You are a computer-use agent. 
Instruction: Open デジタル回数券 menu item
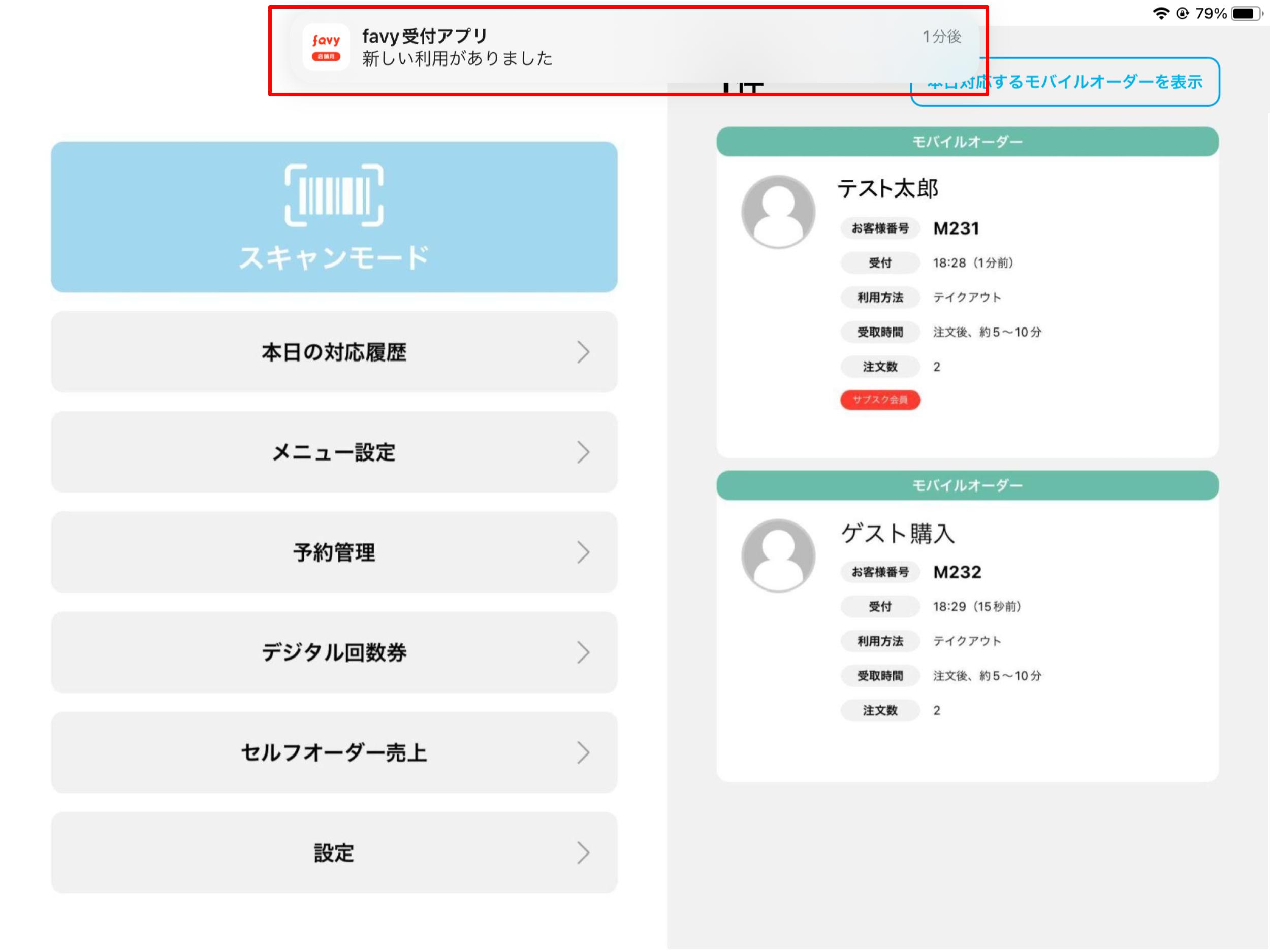coord(334,652)
